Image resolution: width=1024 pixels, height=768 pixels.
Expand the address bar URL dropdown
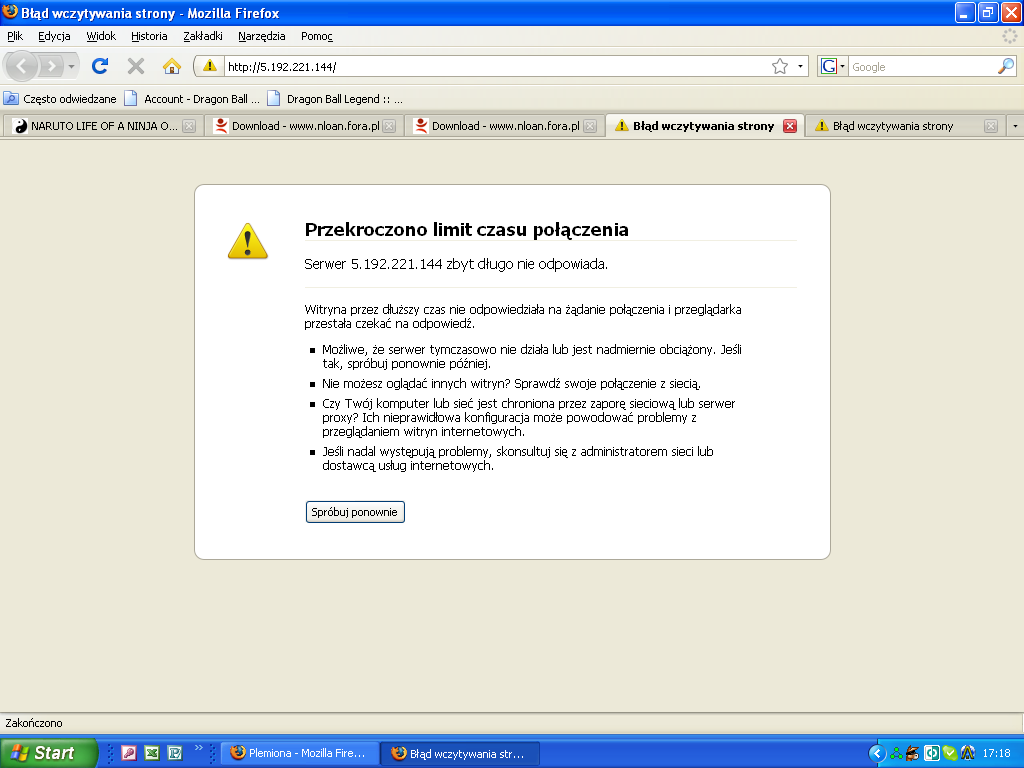(801, 67)
